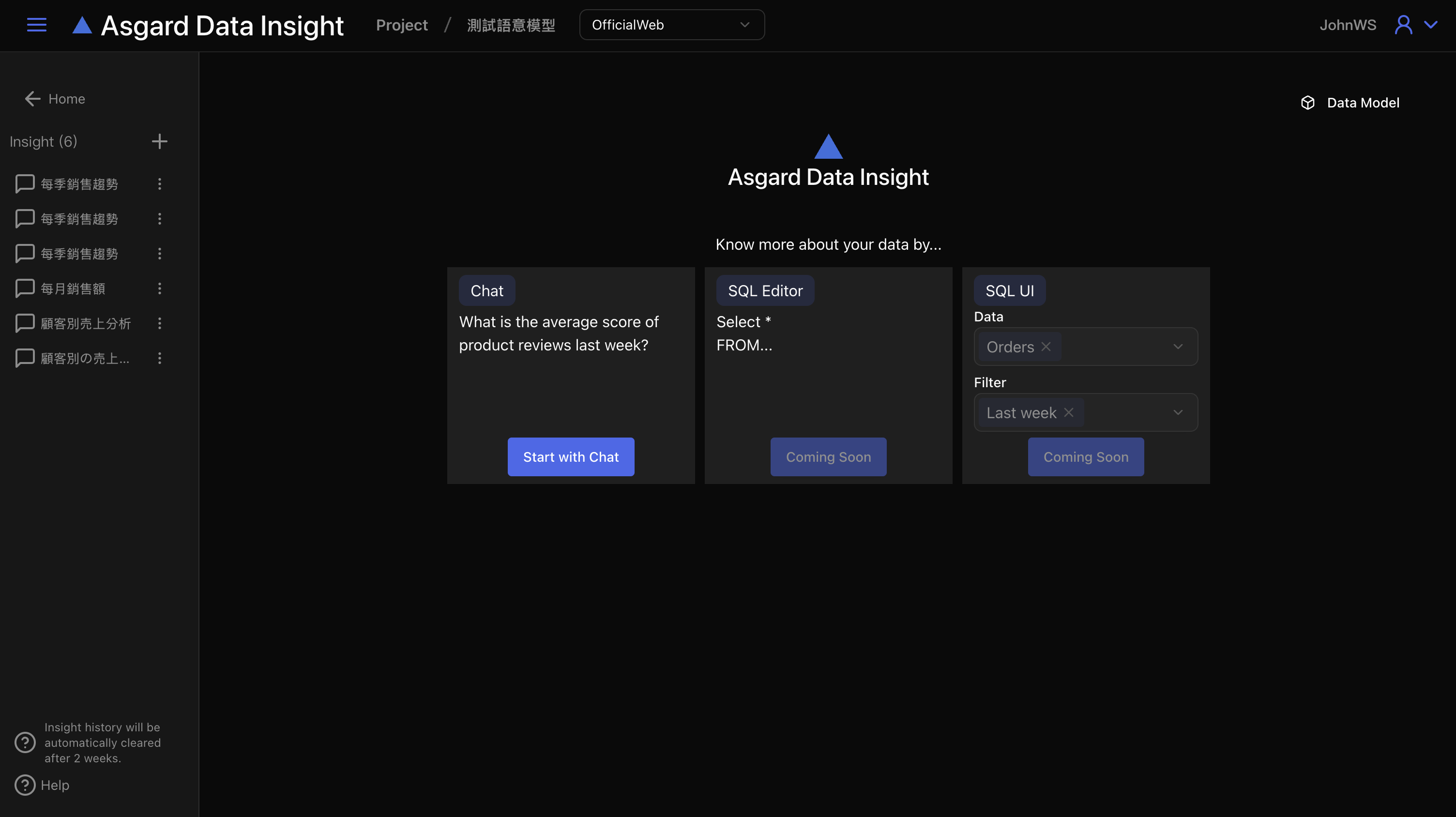Image resolution: width=1456 pixels, height=817 pixels.
Task: Expand the user account chevron
Action: click(x=1430, y=25)
